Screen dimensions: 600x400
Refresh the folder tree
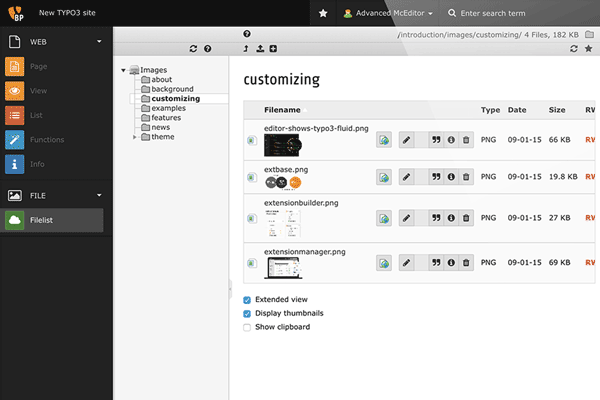click(192, 48)
